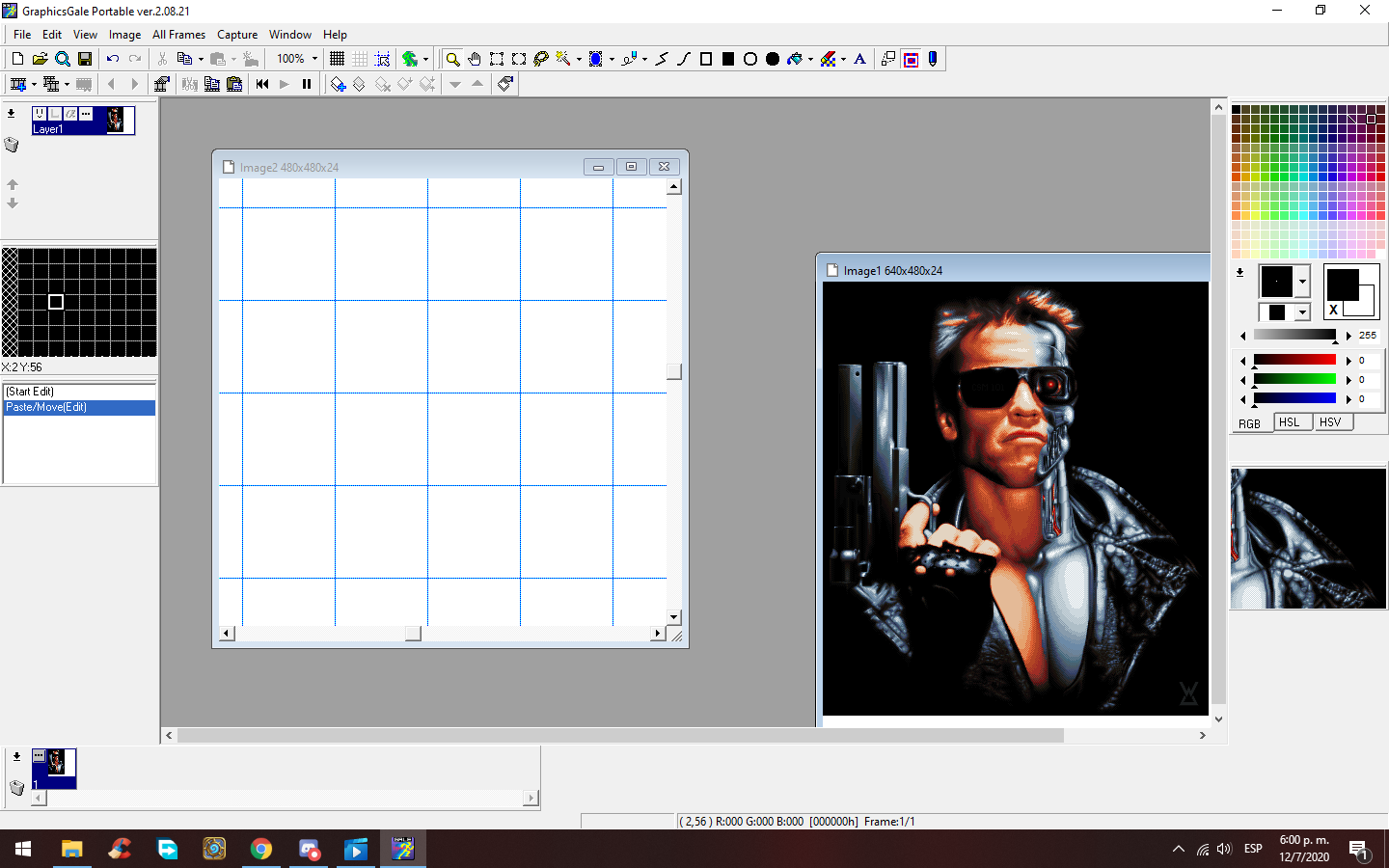
Task: Select the Filled Rectangle tool
Action: click(728, 59)
